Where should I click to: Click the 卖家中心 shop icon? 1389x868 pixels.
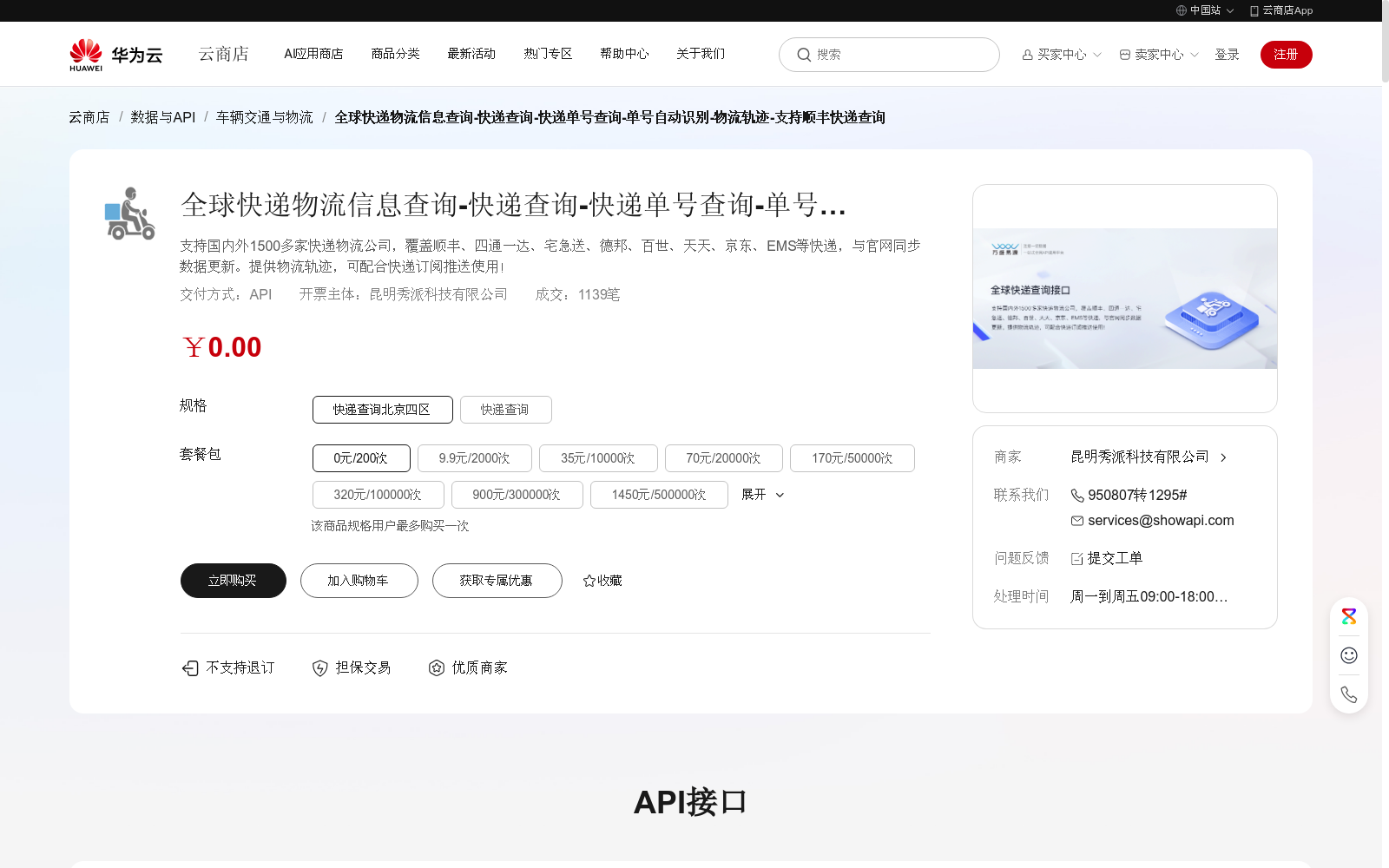point(1125,55)
